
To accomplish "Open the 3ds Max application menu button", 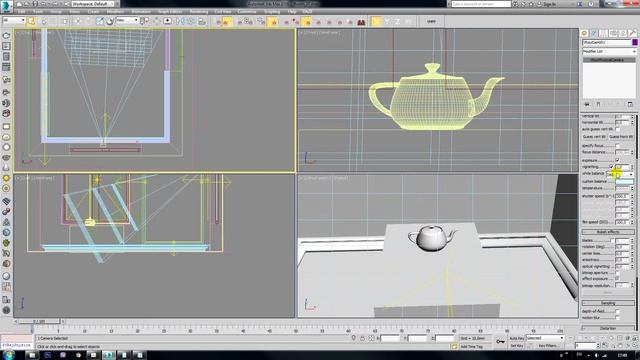I will tap(6, 6).
